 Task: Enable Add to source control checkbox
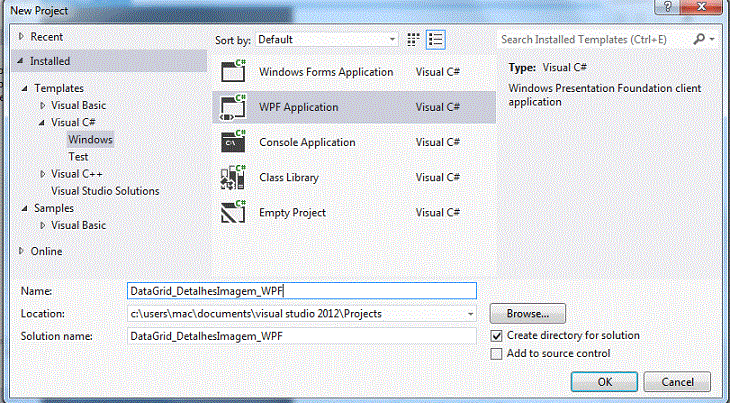(x=496, y=354)
